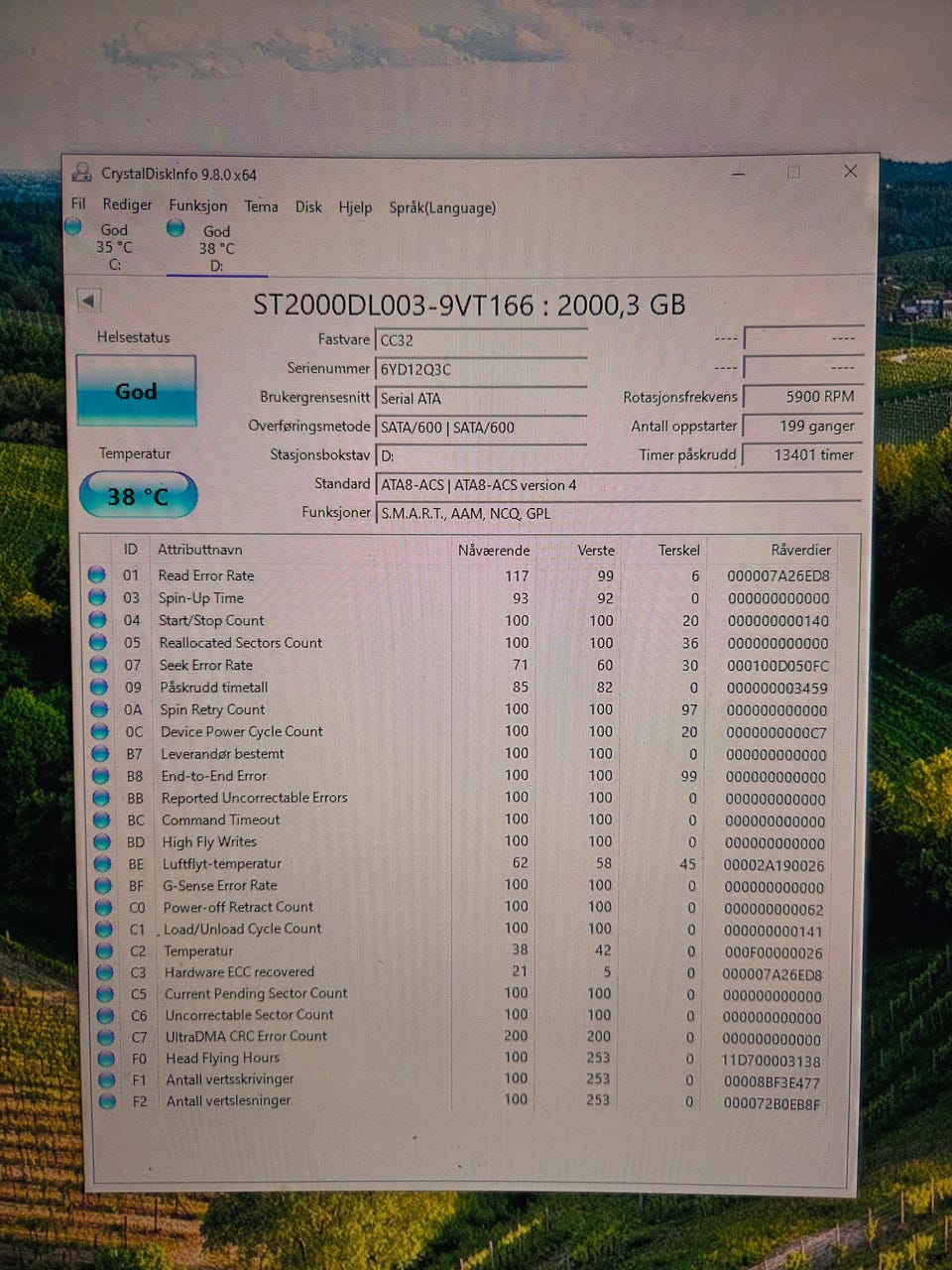Click the status icon for Leverandør bestemt
The height and width of the screenshot is (1270, 952).
click(x=100, y=754)
